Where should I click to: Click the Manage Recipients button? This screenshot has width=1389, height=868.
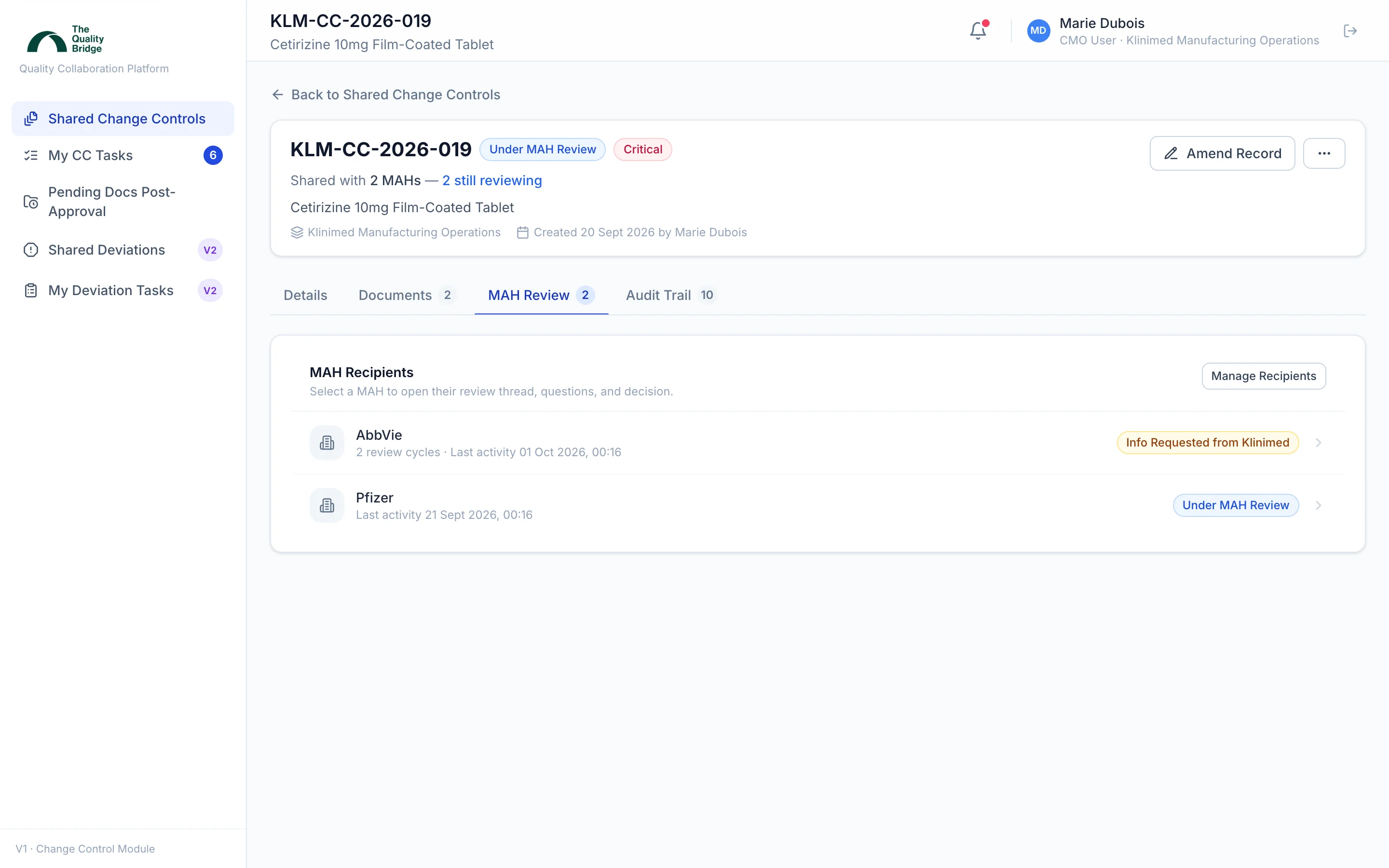pos(1263,376)
